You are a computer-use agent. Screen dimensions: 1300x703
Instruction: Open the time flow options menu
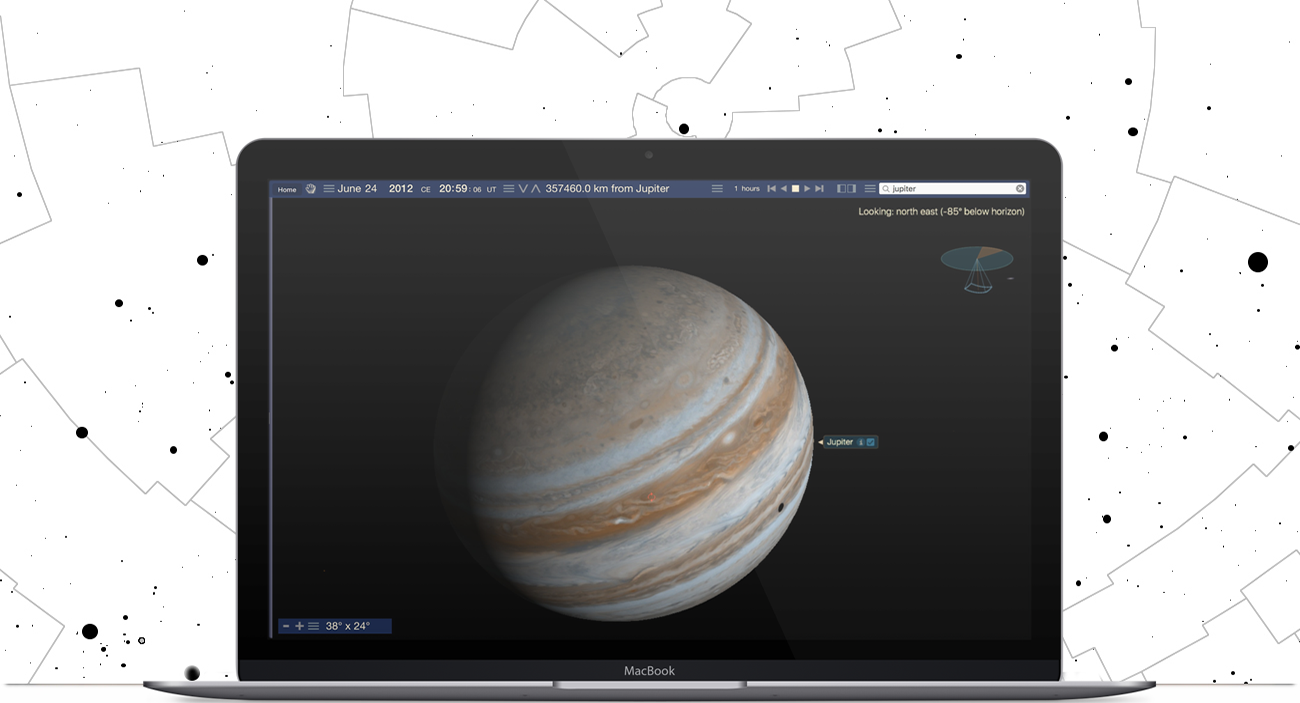pos(717,188)
